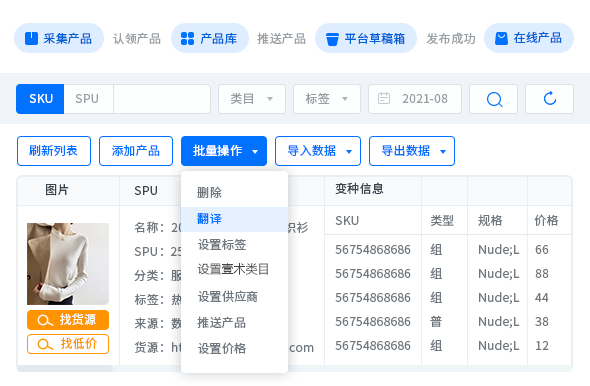This screenshot has width=590, height=386.
Task: Open the 导出数据 dropdown button
Action: 412,151
